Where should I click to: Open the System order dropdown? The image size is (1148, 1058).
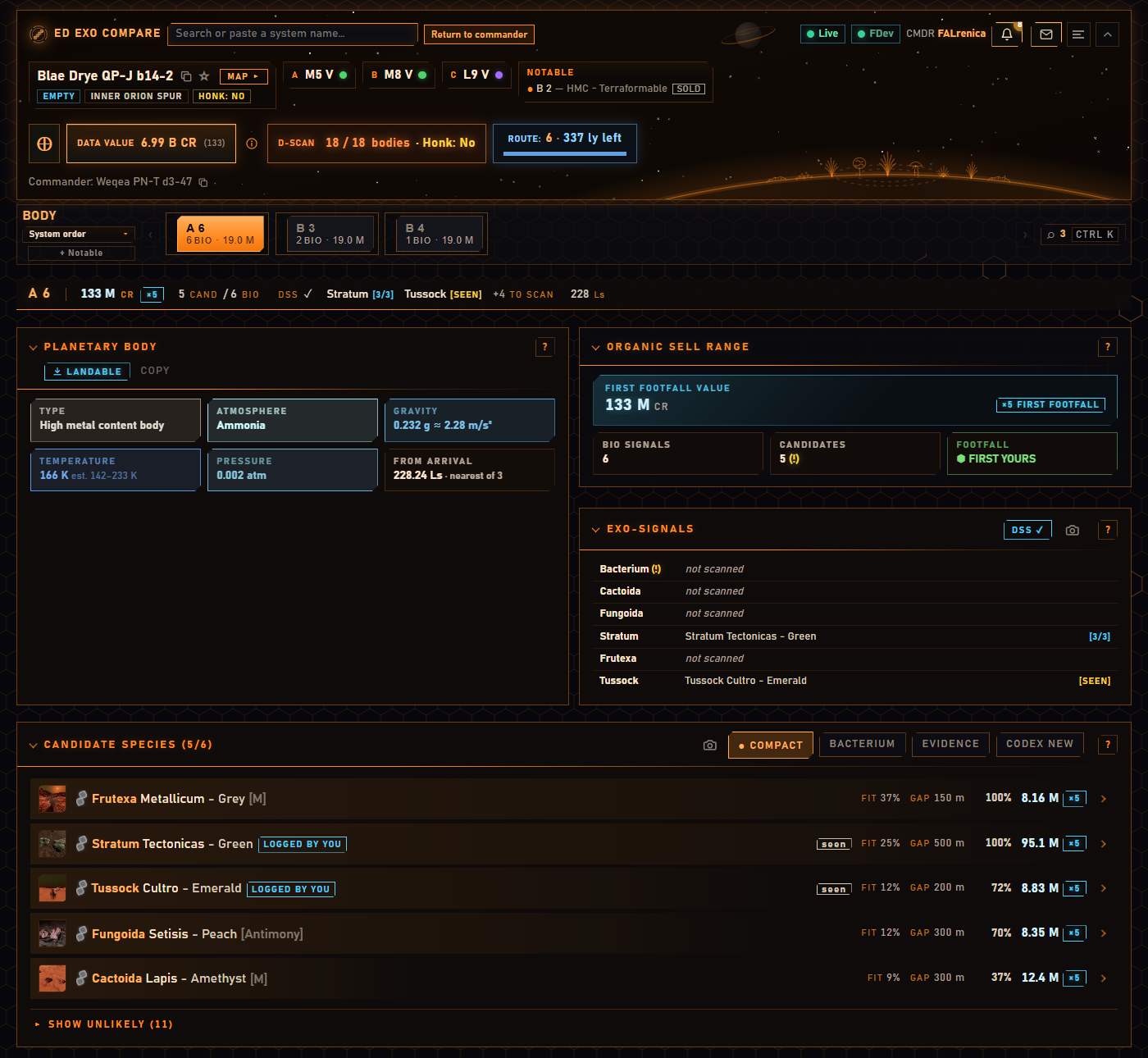(x=79, y=235)
